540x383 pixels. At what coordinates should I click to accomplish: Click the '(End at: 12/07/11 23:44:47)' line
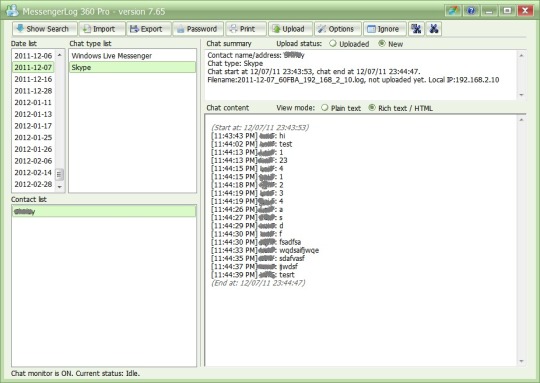[x=258, y=283]
